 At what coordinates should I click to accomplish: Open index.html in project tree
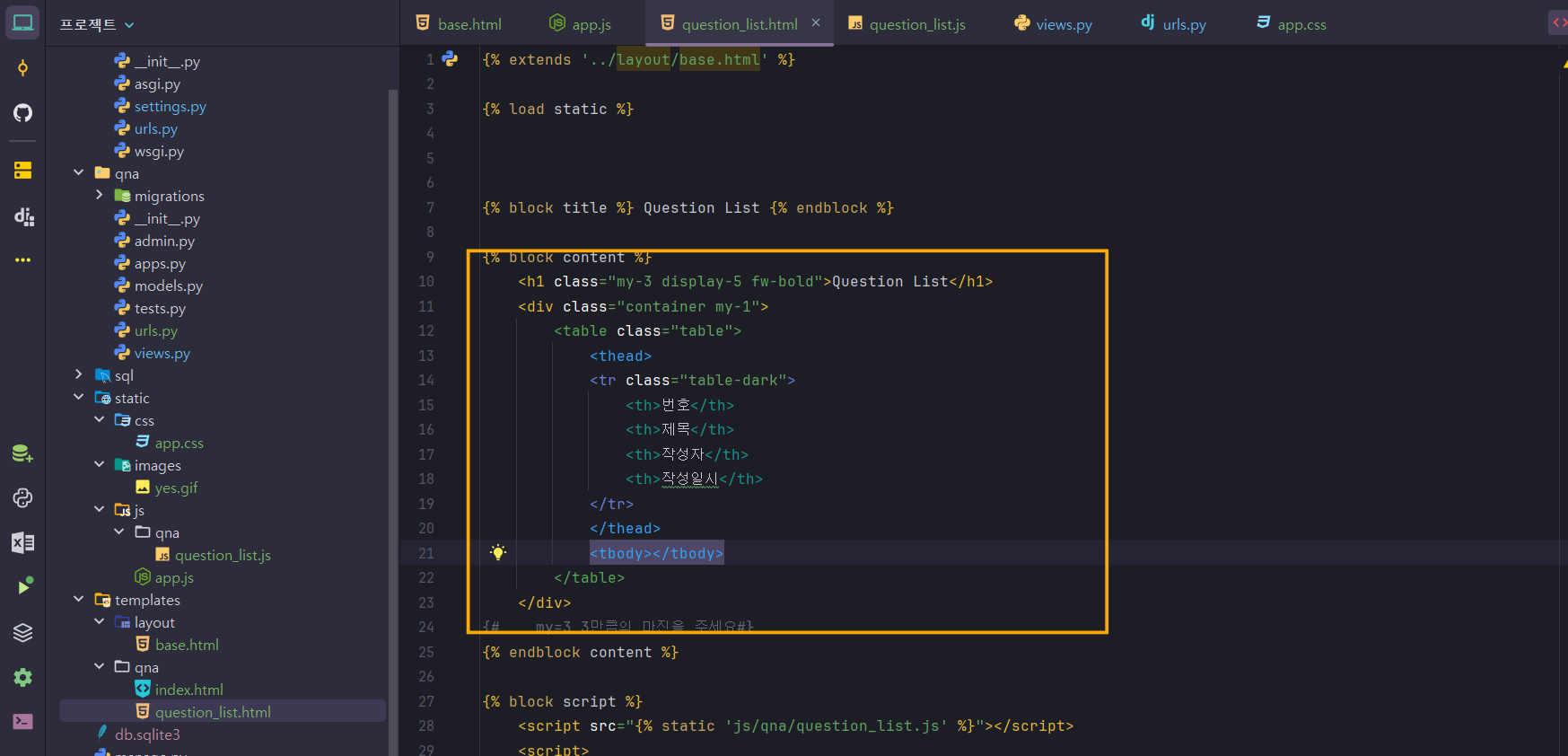188,690
